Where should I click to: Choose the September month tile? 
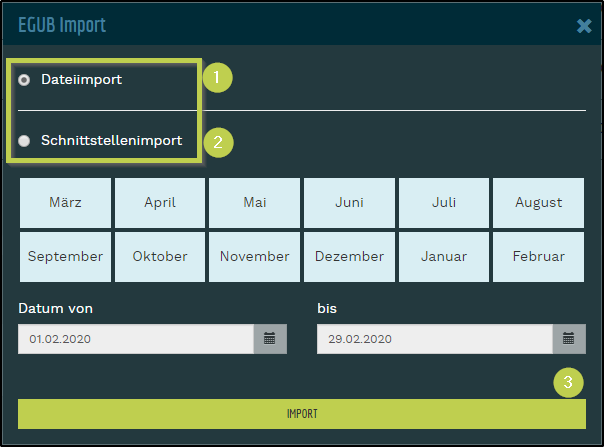[x=65, y=257]
